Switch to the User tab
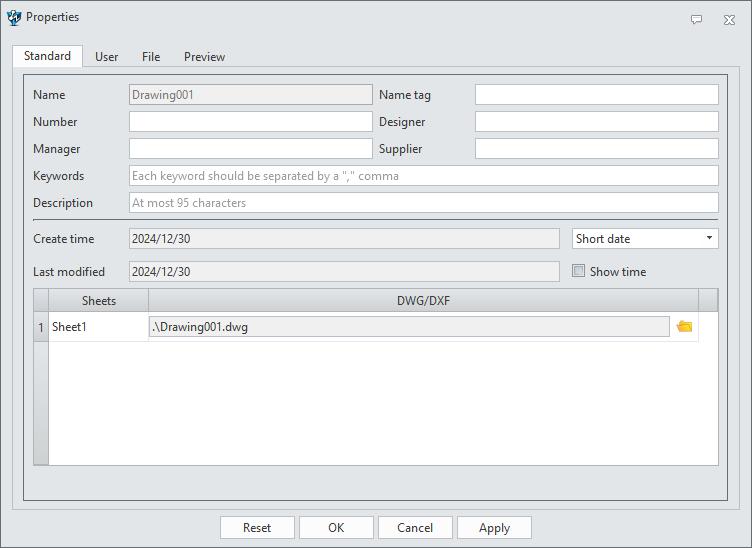 click(106, 57)
